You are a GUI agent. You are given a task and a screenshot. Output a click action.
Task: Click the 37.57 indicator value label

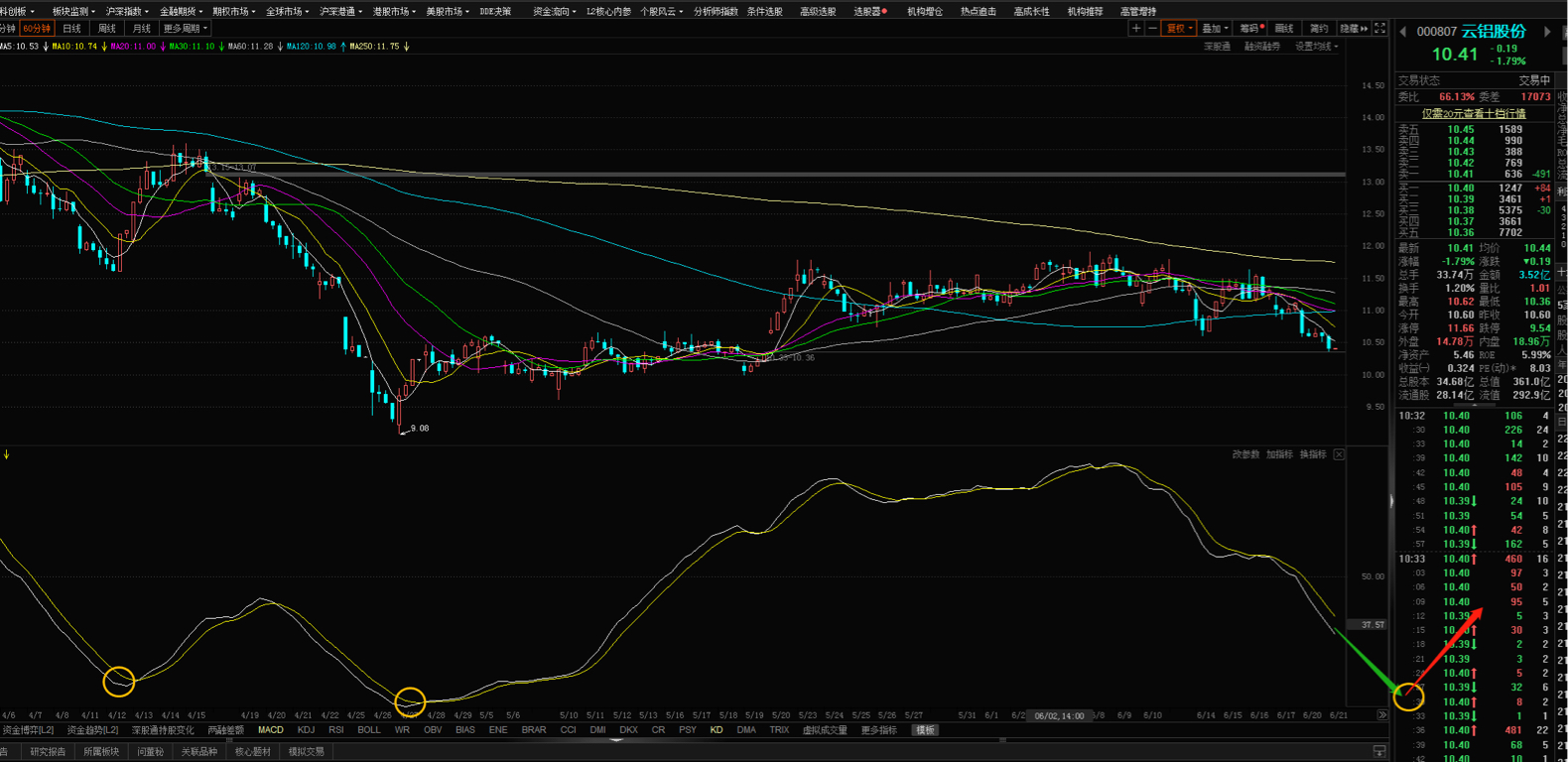(1372, 625)
